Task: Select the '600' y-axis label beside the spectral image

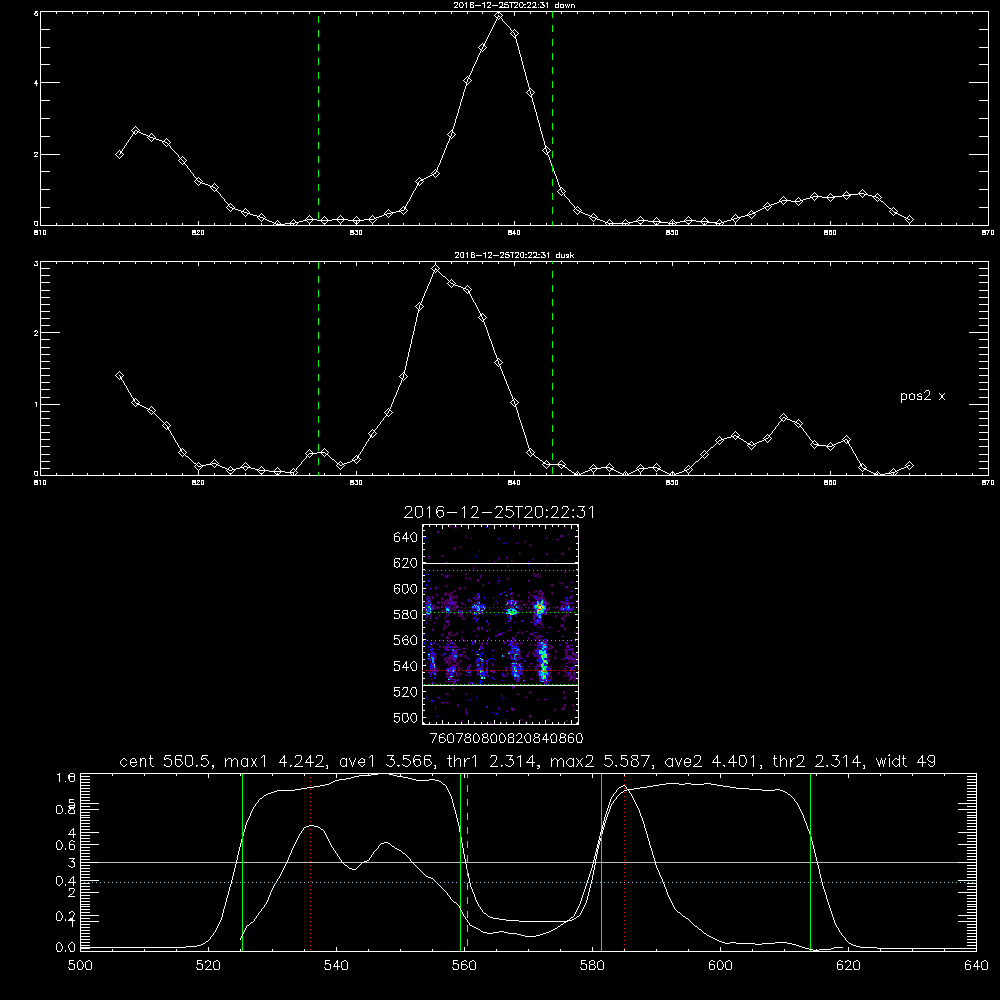Action: 406,589
